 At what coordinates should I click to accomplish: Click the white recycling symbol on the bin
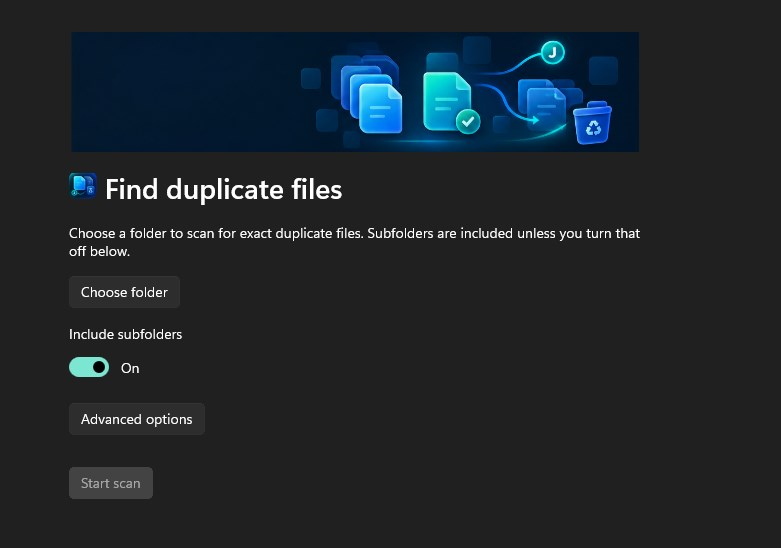tap(593, 128)
